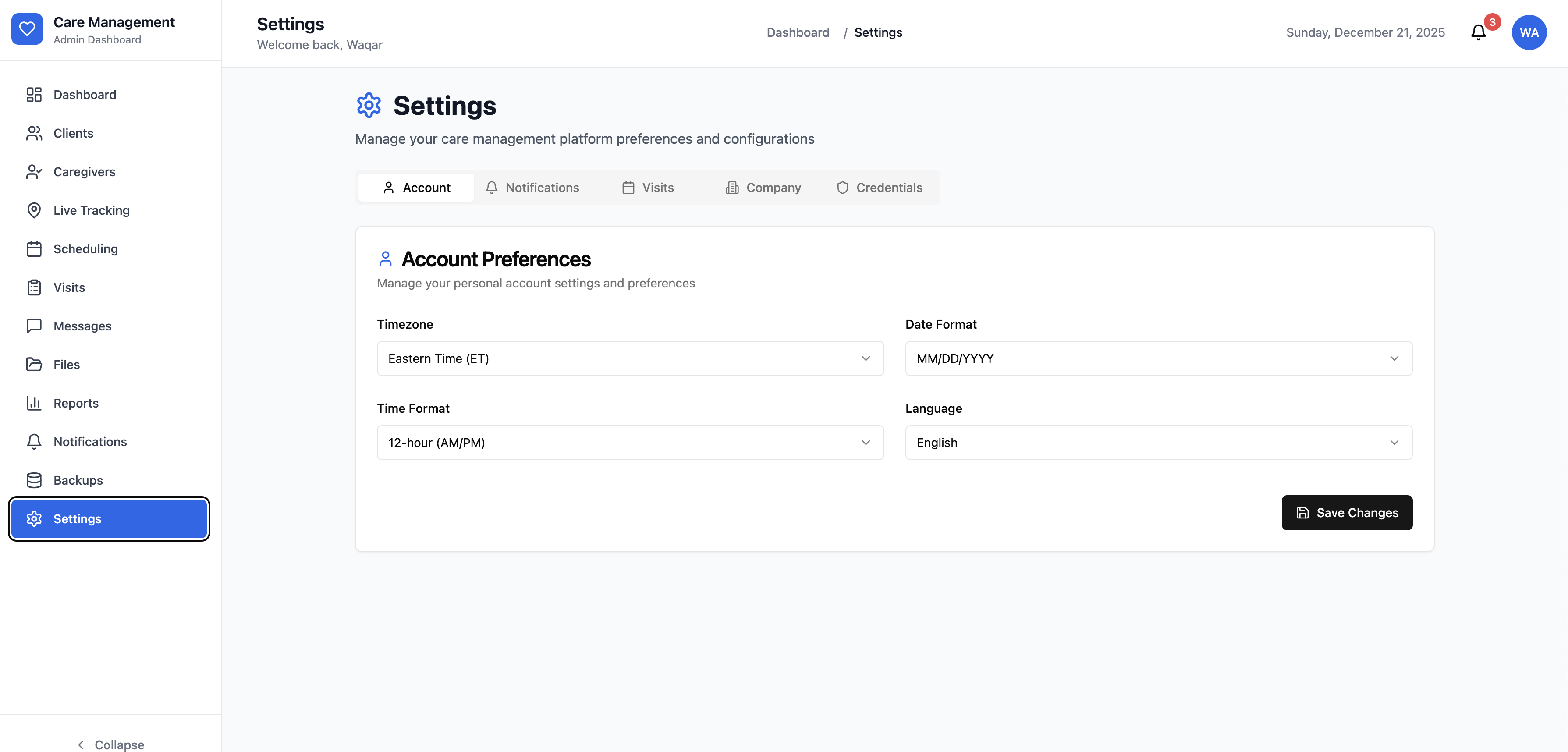Open Messages in sidebar
Screen dimensions: 1568x752
(x=82, y=326)
